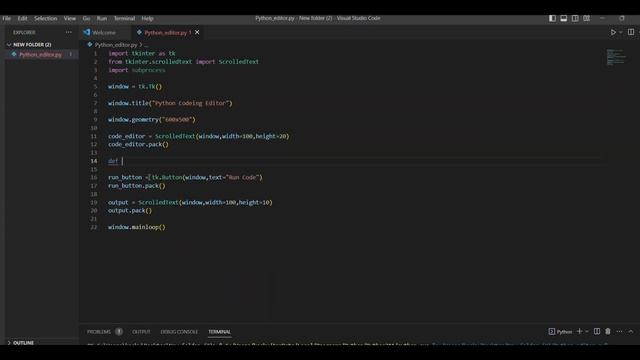
Task: Minimize the VS Code window
Action: (602, 18)
